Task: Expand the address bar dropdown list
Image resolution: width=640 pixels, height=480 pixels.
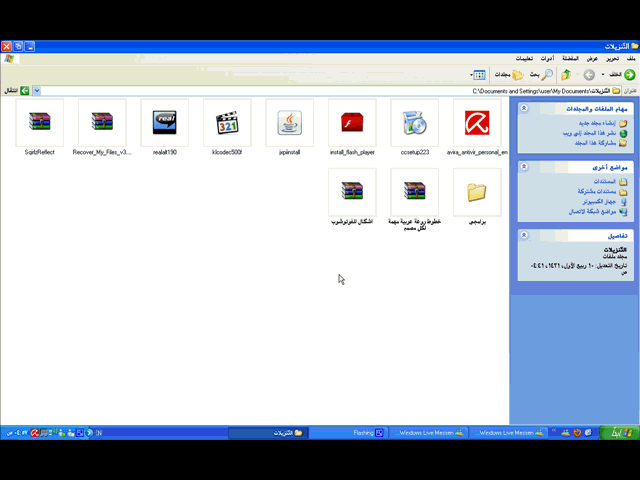Action: (x=37, y=91)
